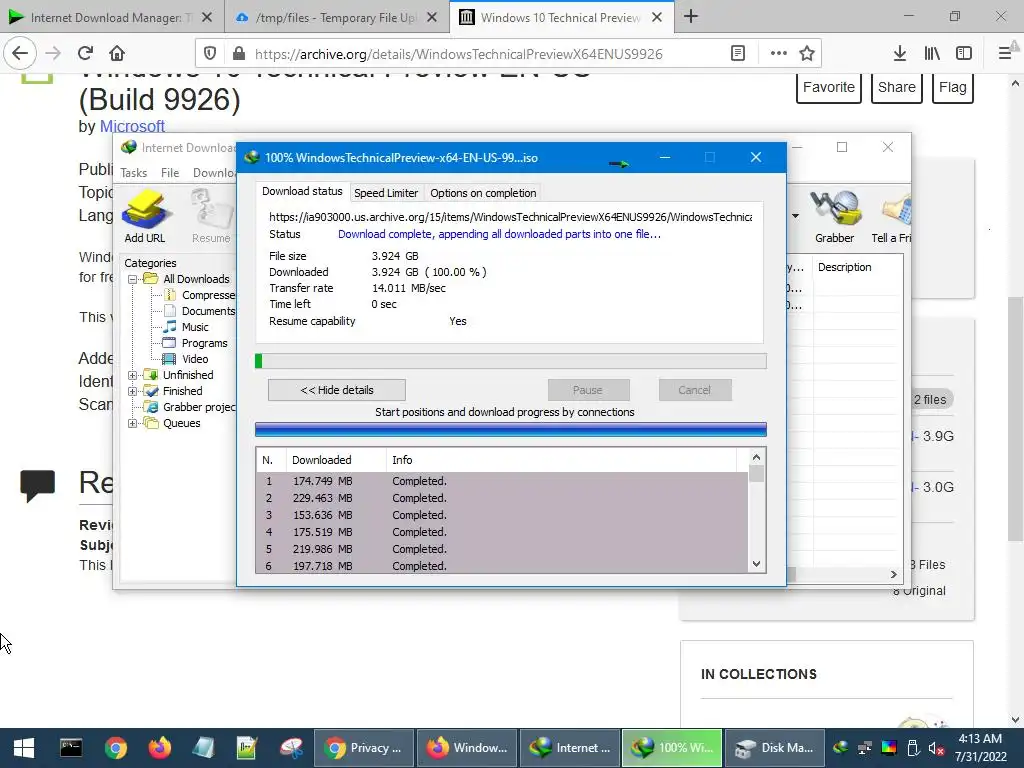Select the Documents category

(208, 311)
